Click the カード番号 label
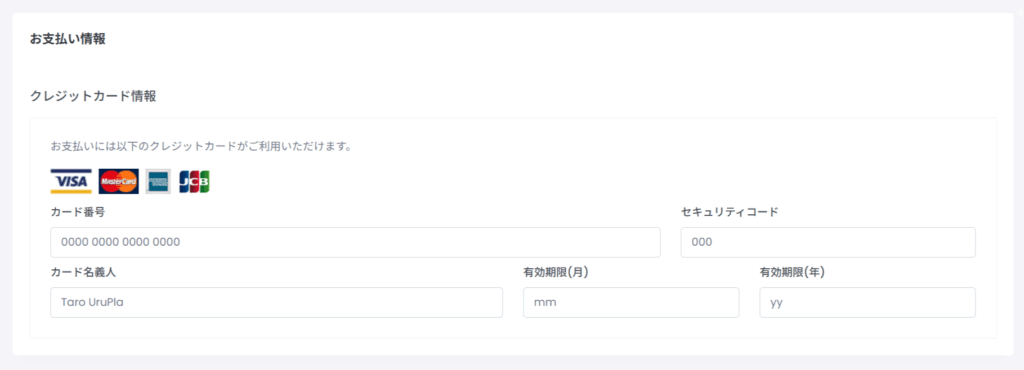Viewport: 1024px width, 370px height. pos(78,212)
